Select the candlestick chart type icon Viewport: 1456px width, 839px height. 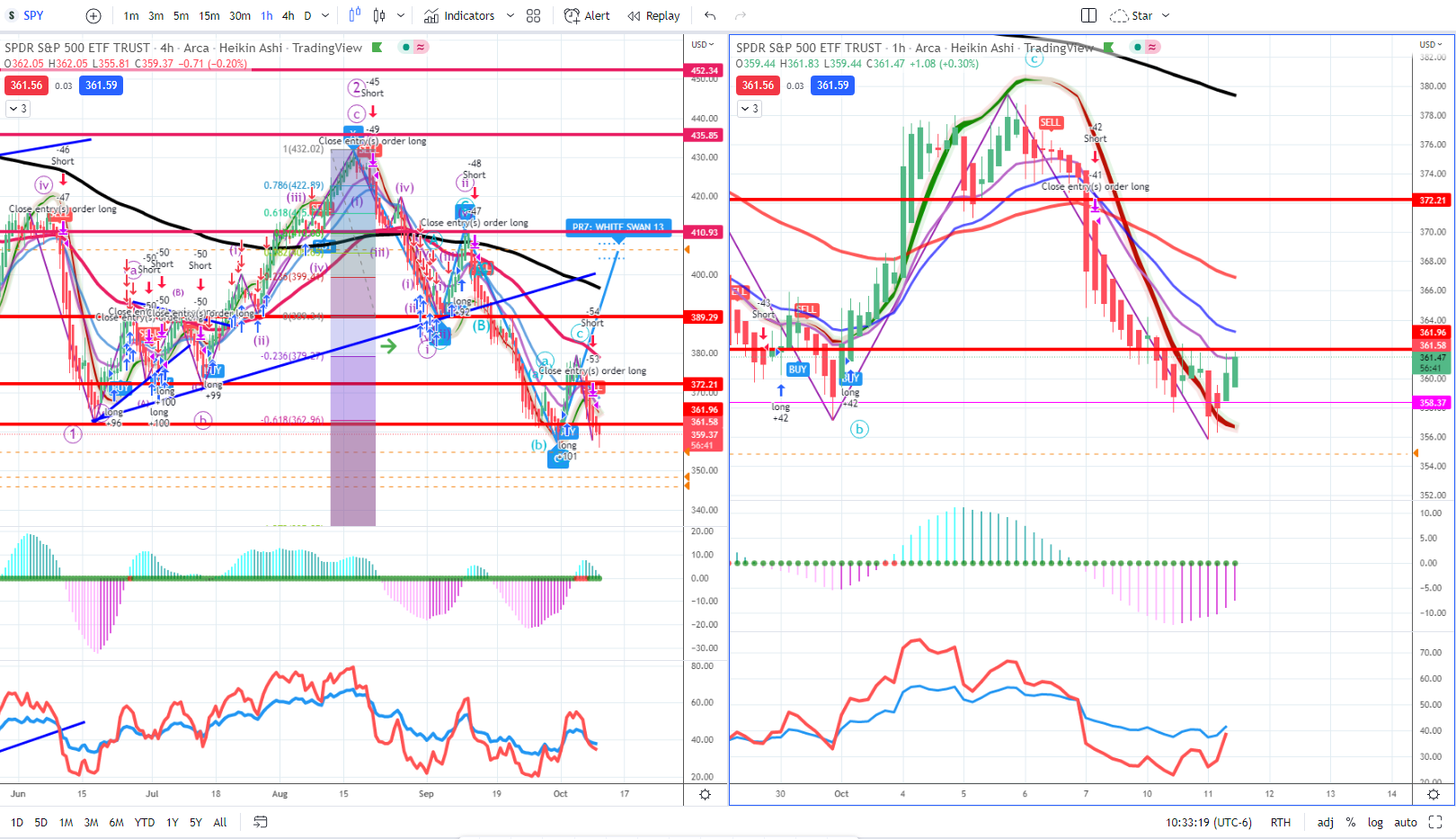pos(379,15)
